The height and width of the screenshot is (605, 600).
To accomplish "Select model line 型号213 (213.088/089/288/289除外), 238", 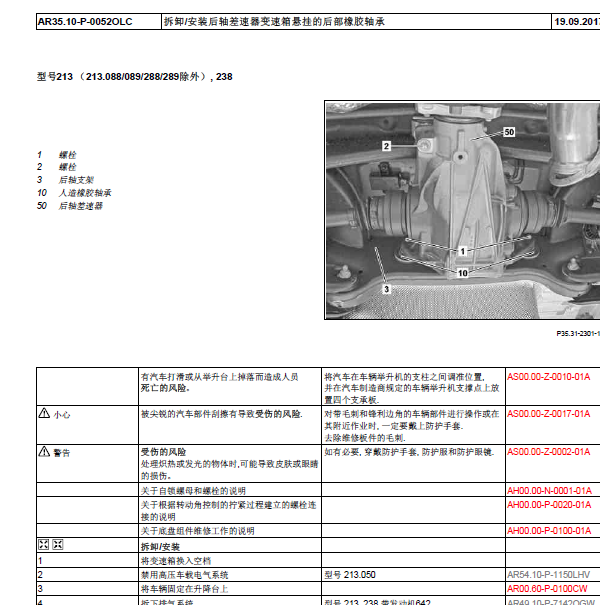I will [x=134, y=76].
